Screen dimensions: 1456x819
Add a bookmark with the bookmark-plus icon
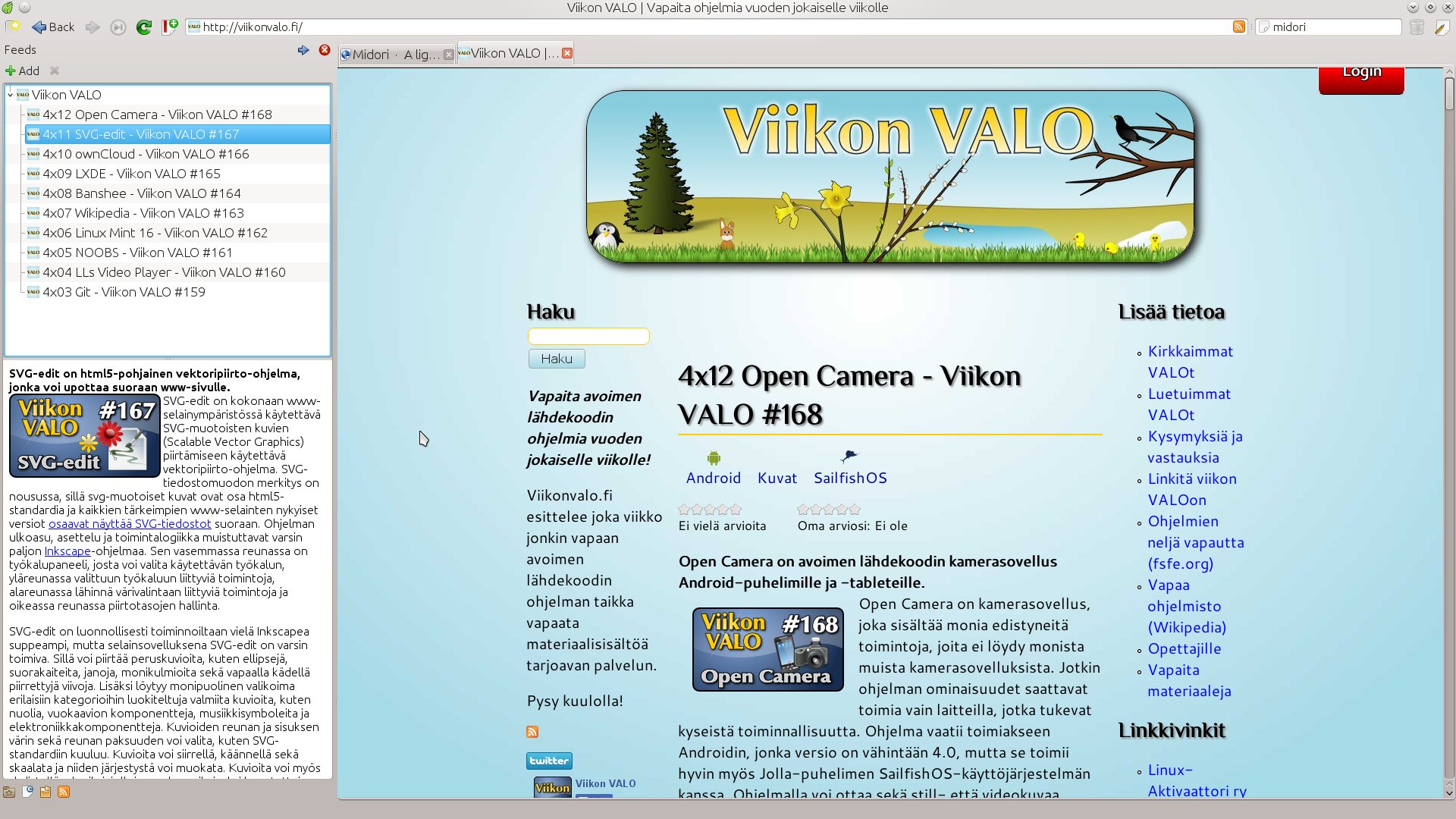point(170,27)
